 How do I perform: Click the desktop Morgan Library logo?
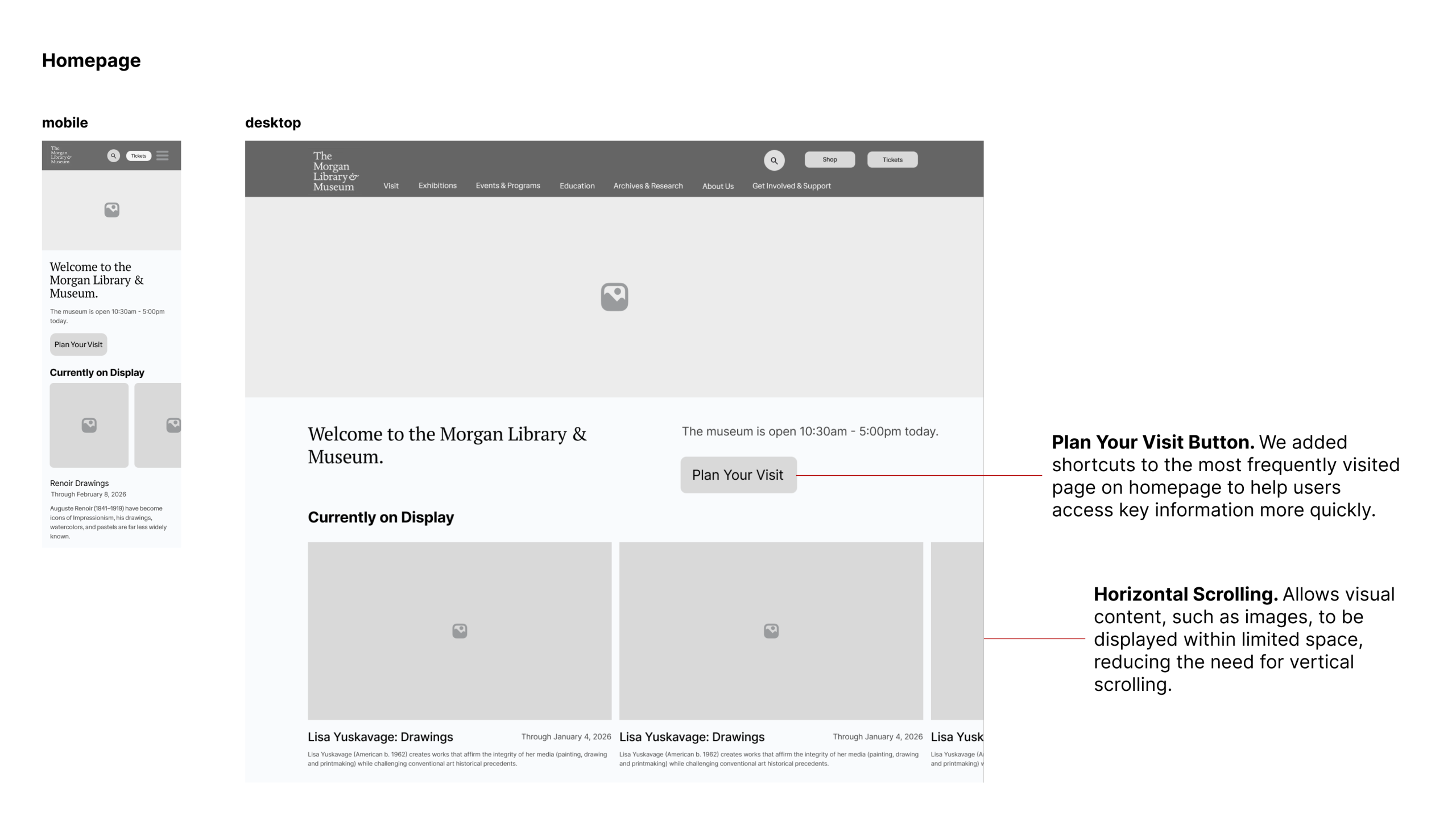335,171
